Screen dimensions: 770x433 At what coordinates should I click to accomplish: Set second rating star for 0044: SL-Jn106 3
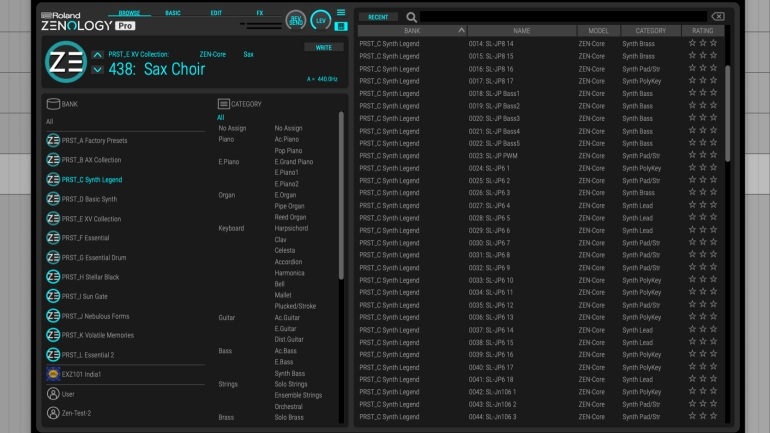pyautogui.click(x=703, y=416)
